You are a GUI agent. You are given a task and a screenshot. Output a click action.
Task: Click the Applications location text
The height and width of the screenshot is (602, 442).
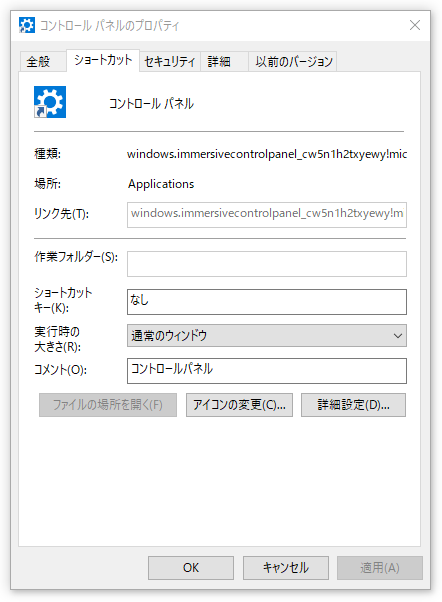[x=161, y=184]
